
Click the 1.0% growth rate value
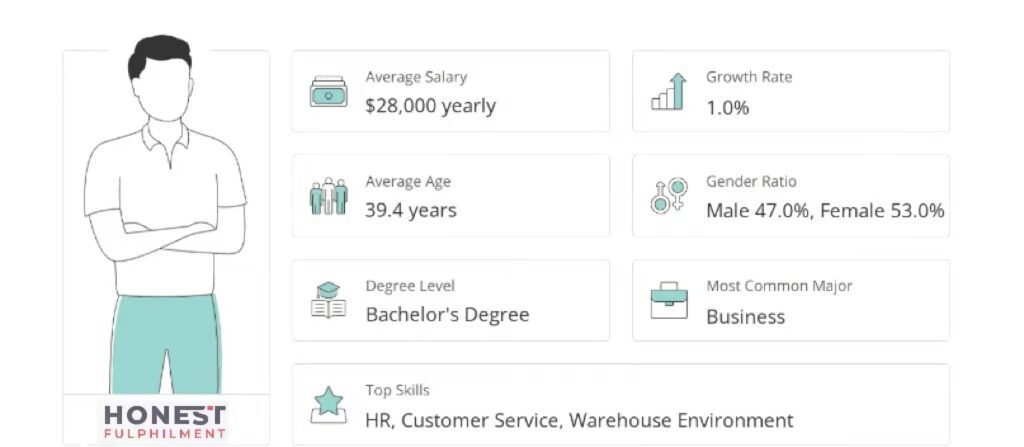pos(727,107)
